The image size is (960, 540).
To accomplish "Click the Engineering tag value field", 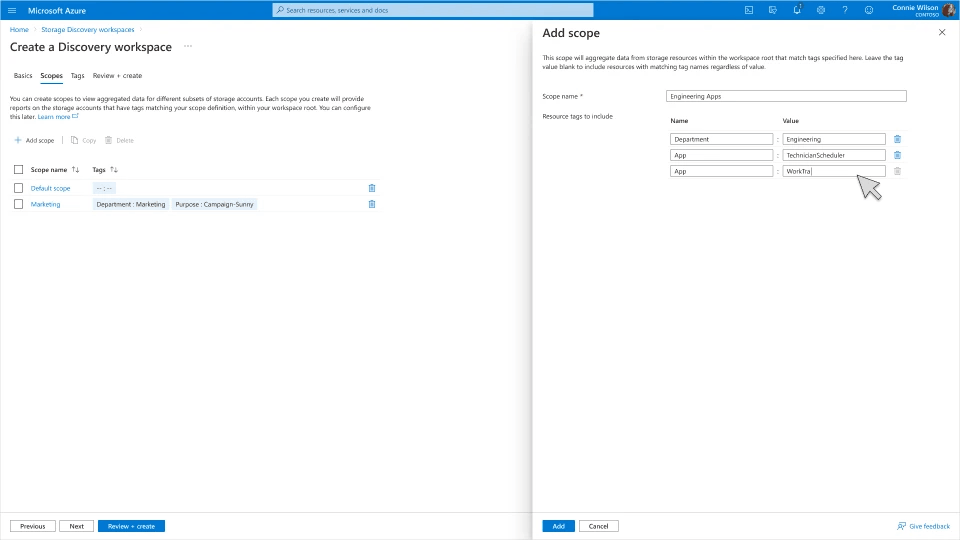I will [834, 139].
